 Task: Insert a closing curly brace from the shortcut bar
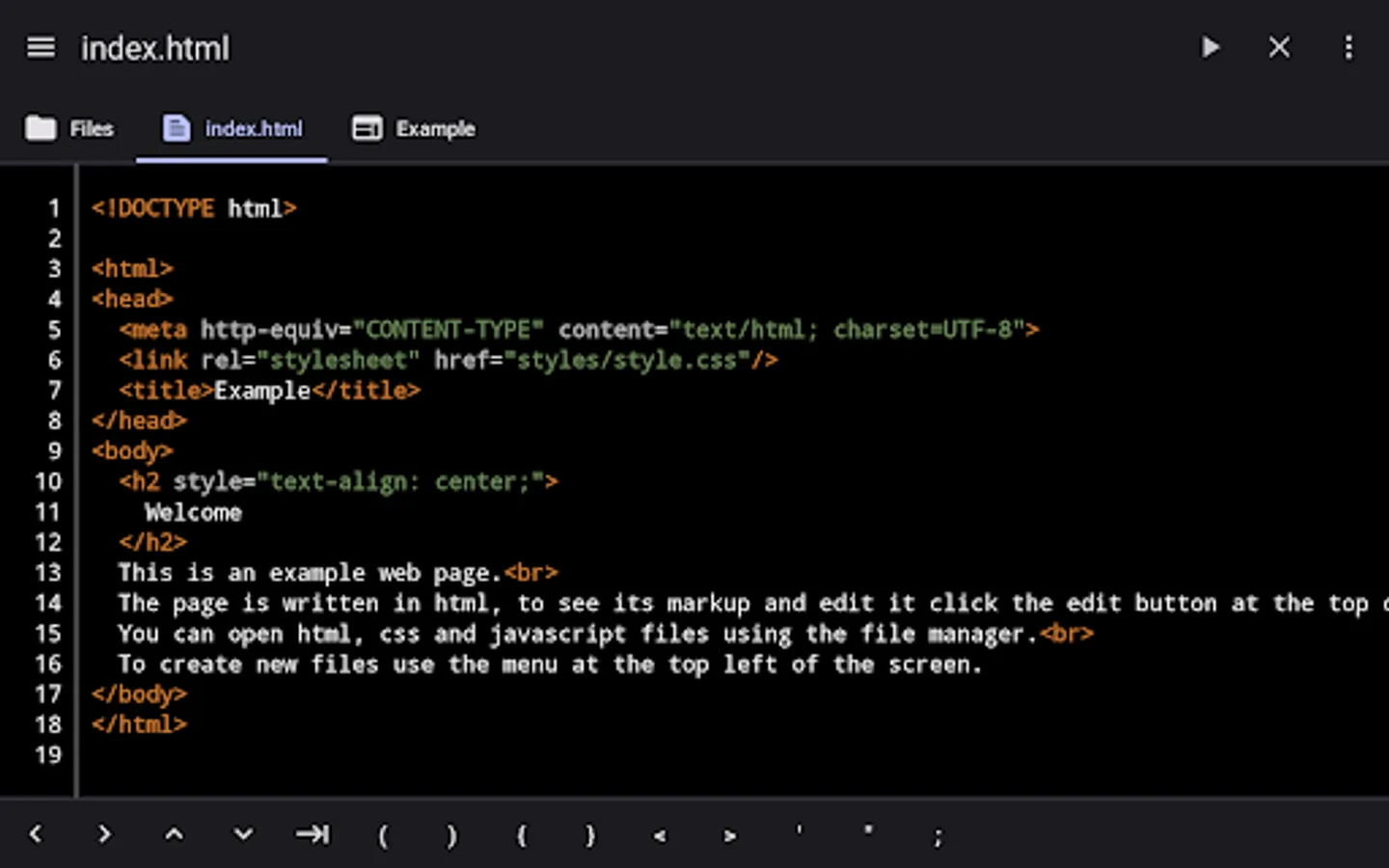pyautogui.click(x=590, y=835)
